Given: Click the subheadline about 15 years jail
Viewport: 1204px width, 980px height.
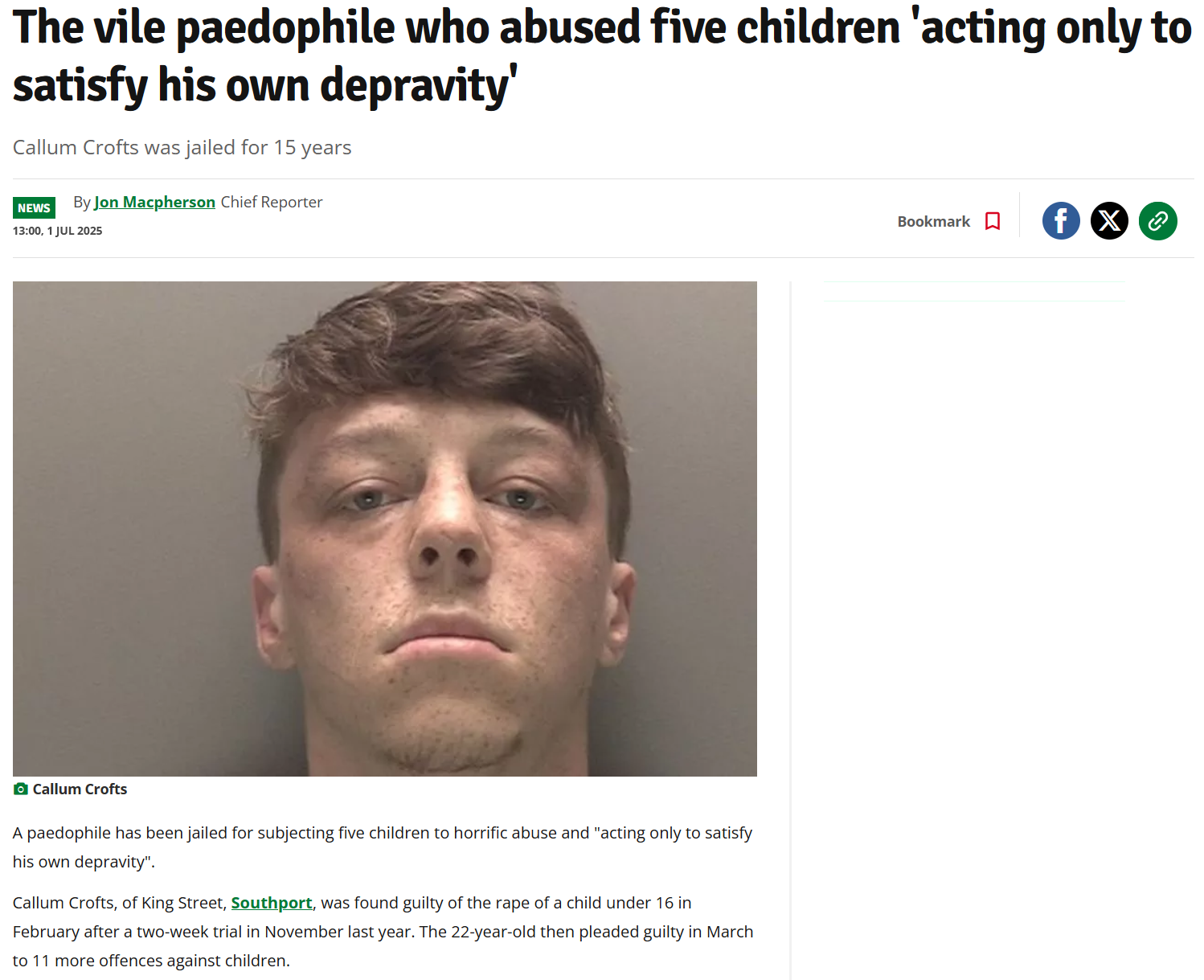Looking at the screenshot, I should tap(182, 147).
